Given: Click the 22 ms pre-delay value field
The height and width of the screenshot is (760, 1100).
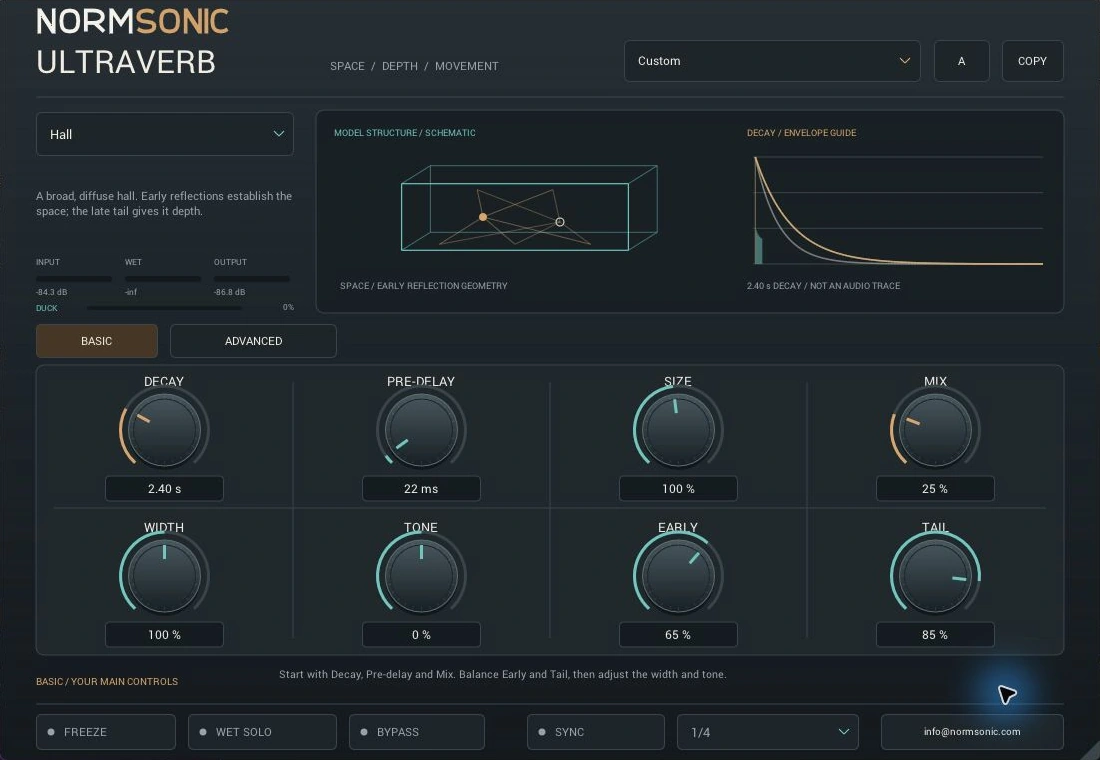Looking at the screenshot, I should tap(421, 488).
